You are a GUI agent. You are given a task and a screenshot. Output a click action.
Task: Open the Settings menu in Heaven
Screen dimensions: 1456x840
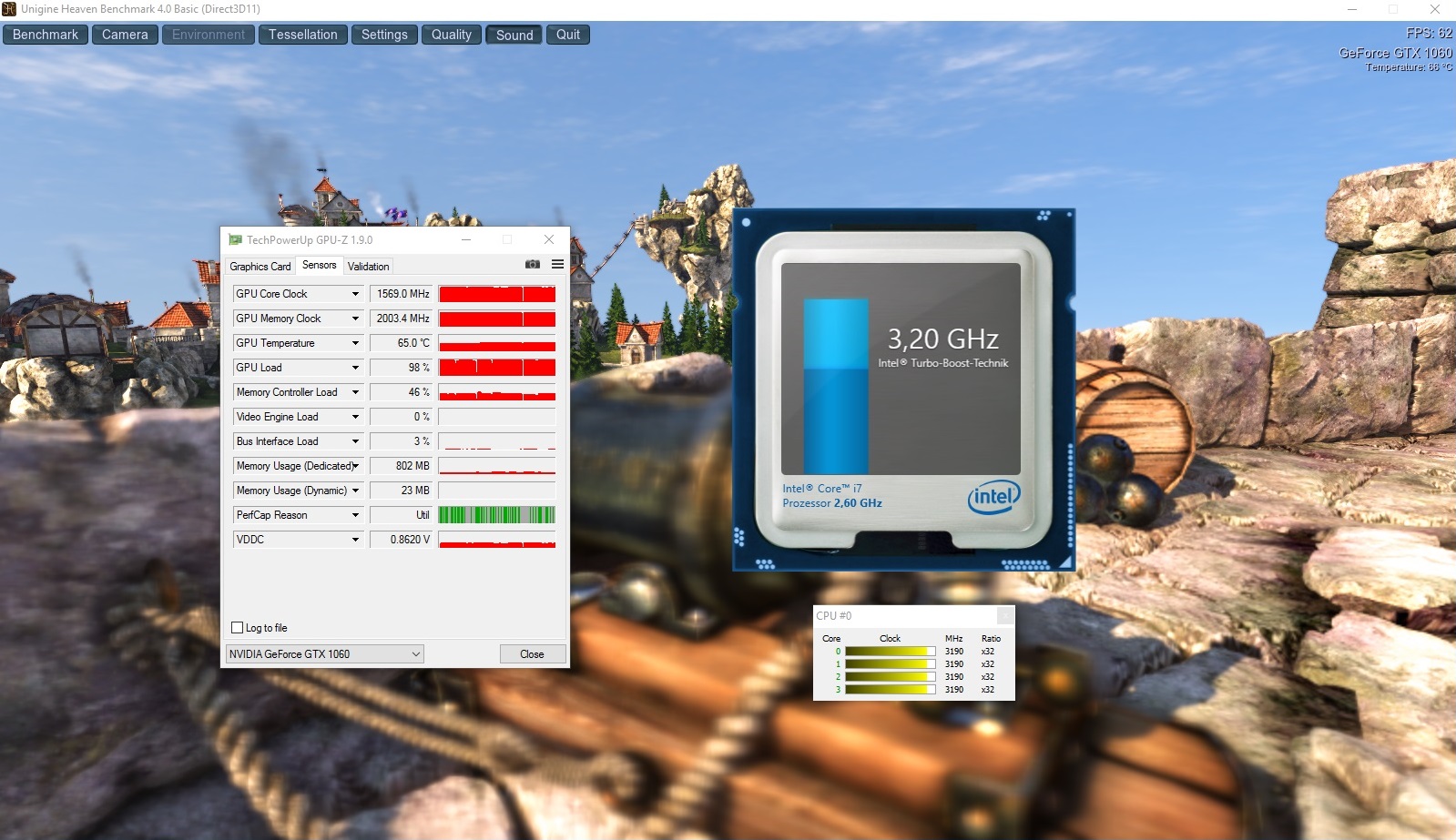pyautogui.click(x=384, y=35)
